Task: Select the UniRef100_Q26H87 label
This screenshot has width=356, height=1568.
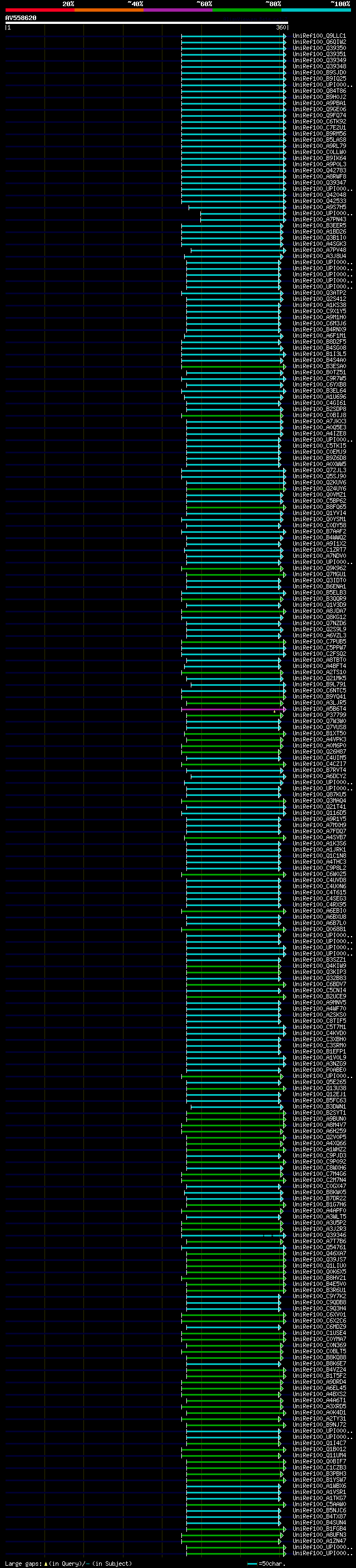Action: pos(319,752)
